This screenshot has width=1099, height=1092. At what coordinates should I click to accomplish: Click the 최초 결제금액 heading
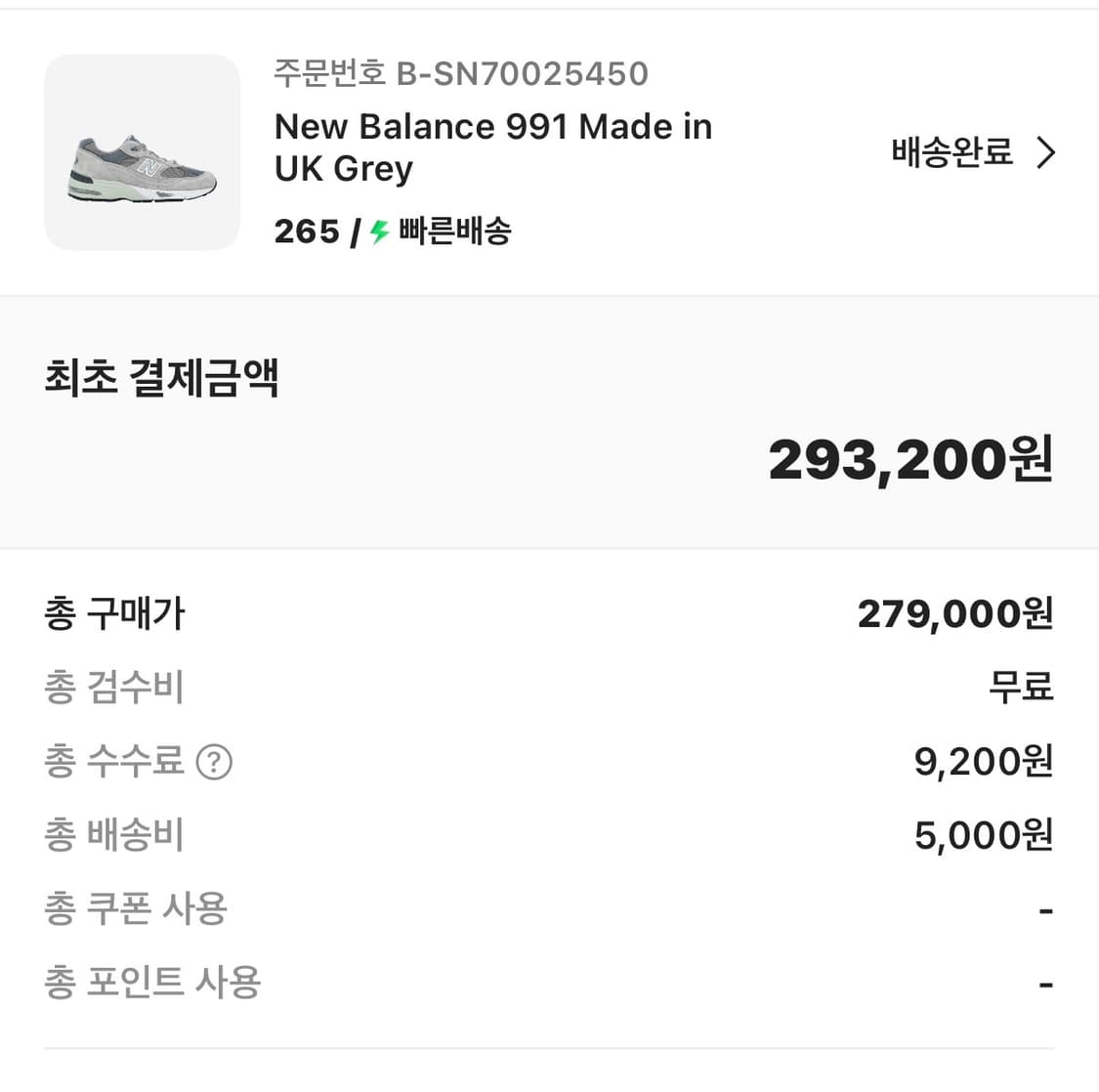(x=158, y=378)
